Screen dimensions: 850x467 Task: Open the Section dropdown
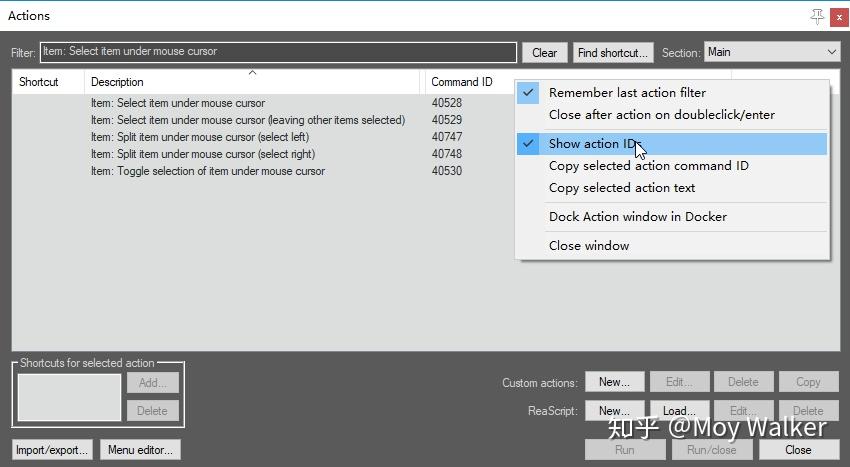click(772, 52)
